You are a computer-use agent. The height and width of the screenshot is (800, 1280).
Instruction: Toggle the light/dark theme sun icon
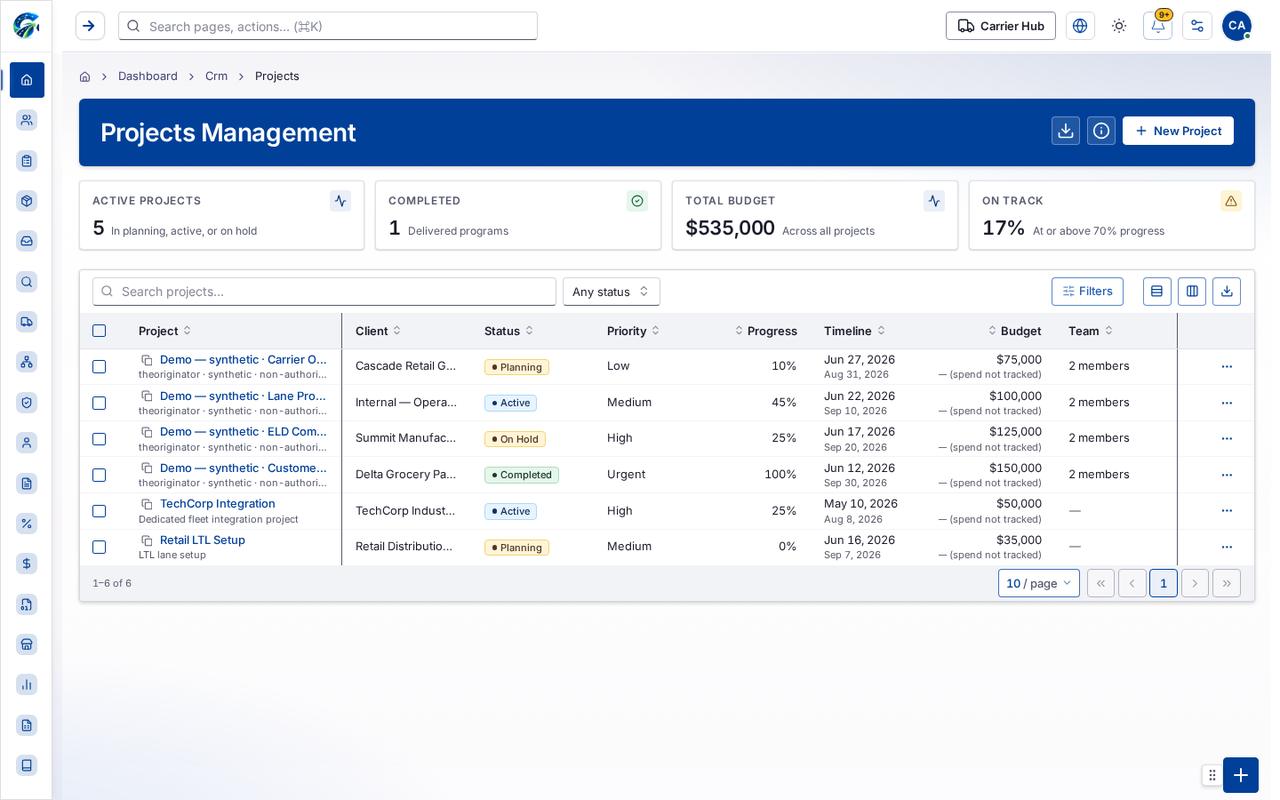tap(1119, 26)
